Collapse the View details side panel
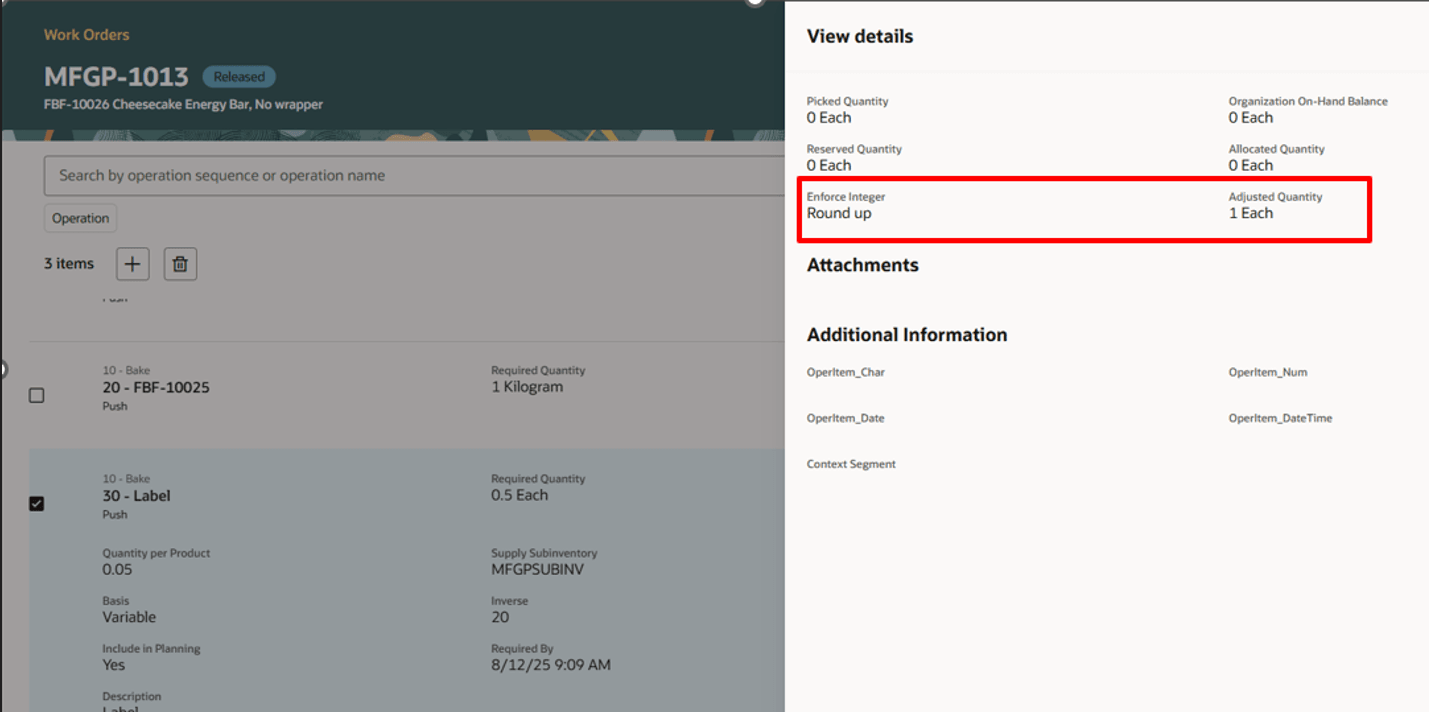Screen dimensions: 1429x712 (753, 4)
